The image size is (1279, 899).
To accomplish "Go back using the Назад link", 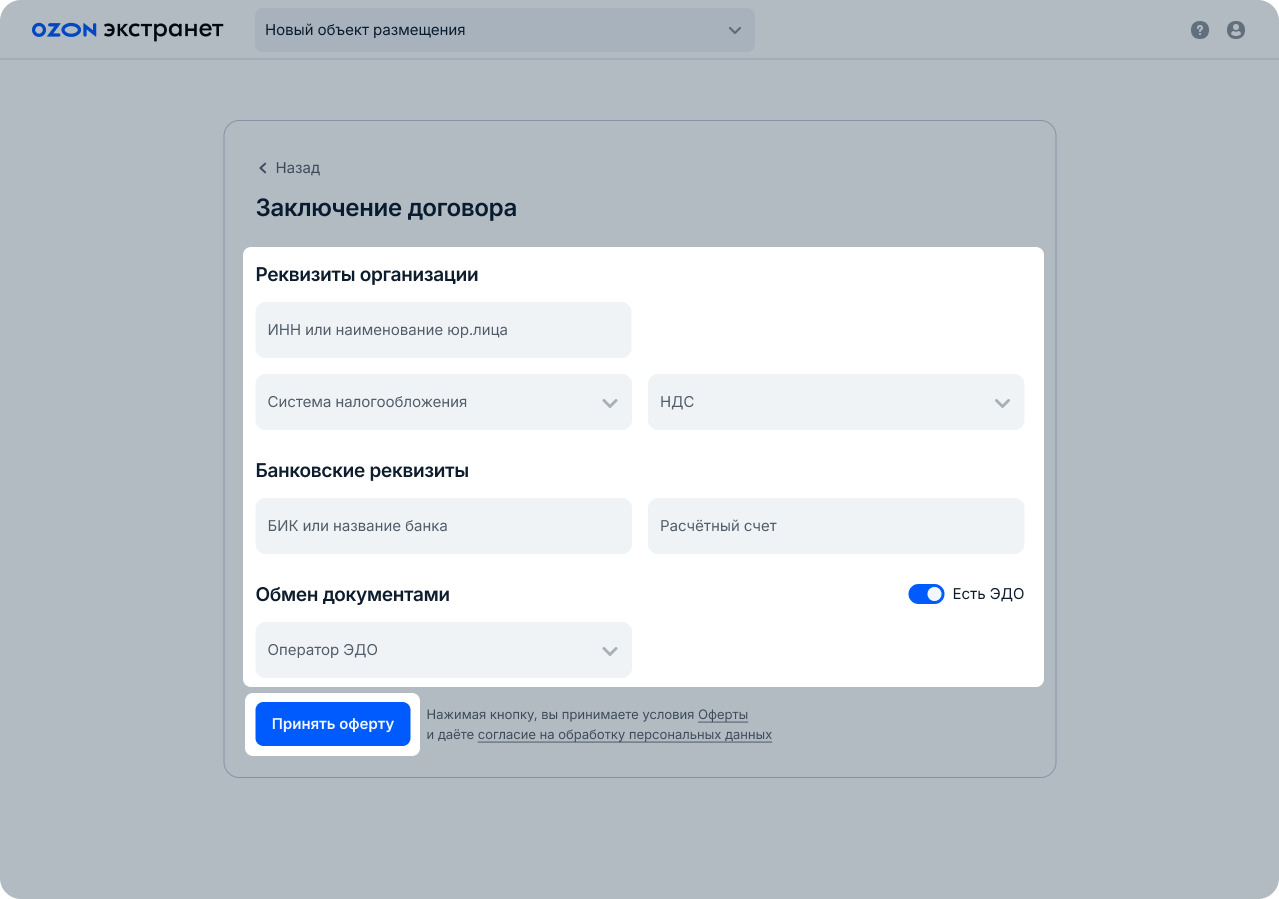I will (x=297, y=168).
